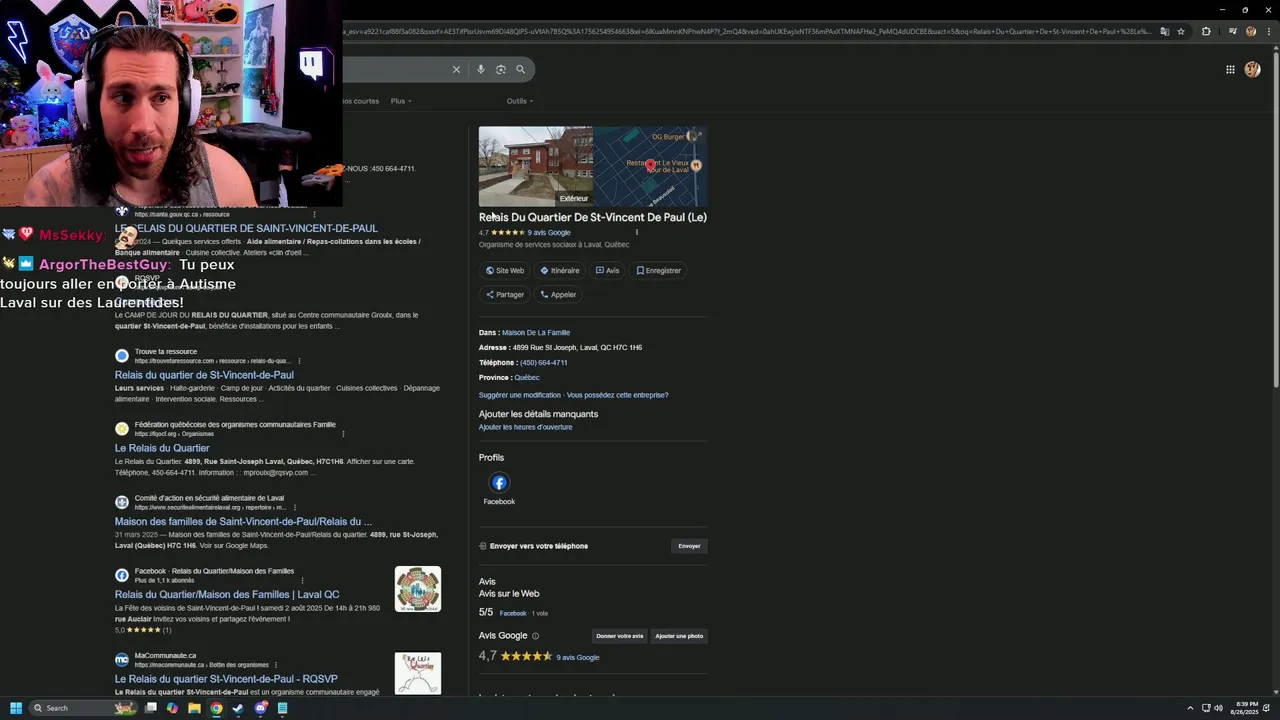Click Suggérer une modification link
The width and height of the screenshot is (1280, 720).
(520, 395)
